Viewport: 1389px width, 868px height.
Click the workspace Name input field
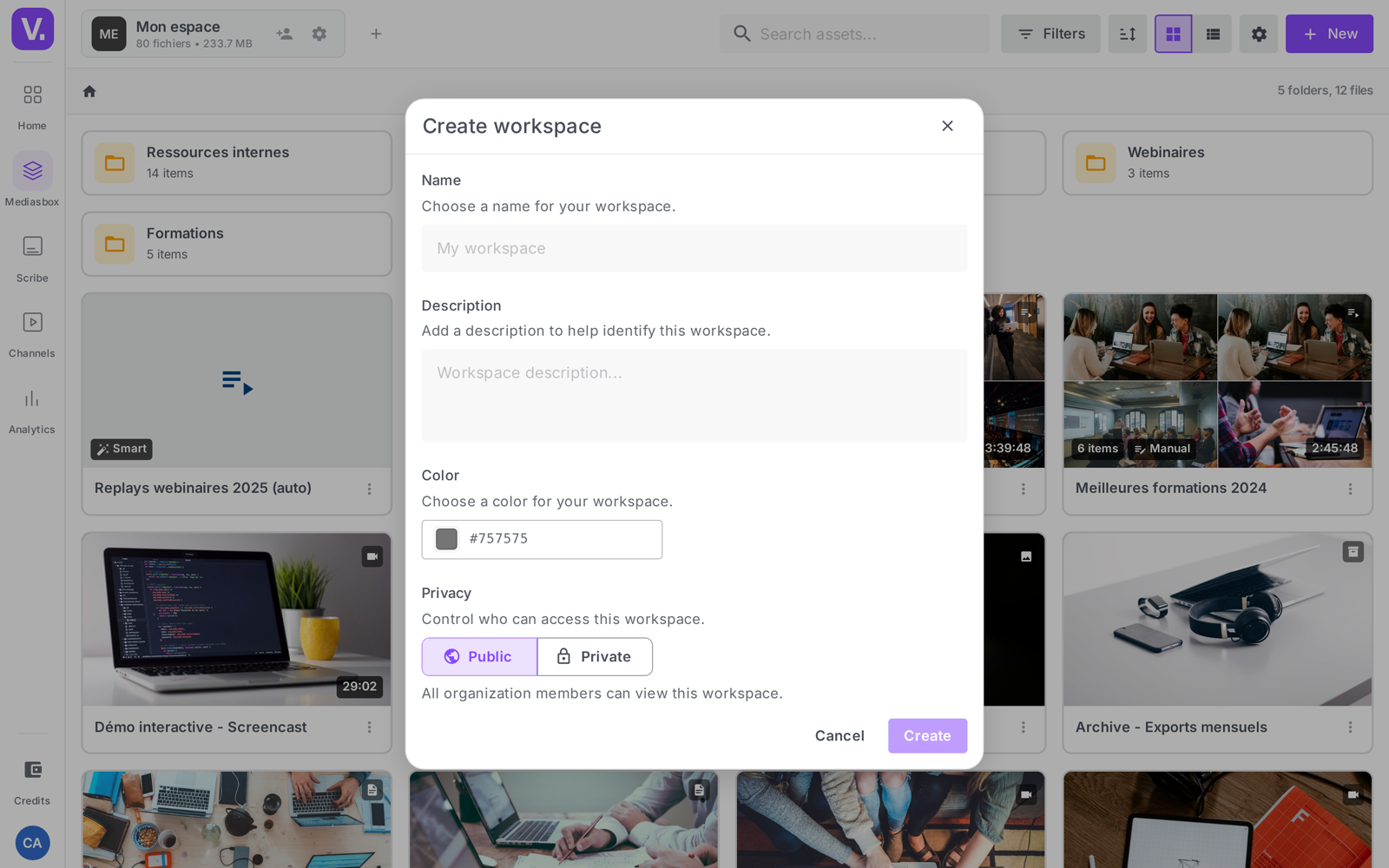(694, 248)
